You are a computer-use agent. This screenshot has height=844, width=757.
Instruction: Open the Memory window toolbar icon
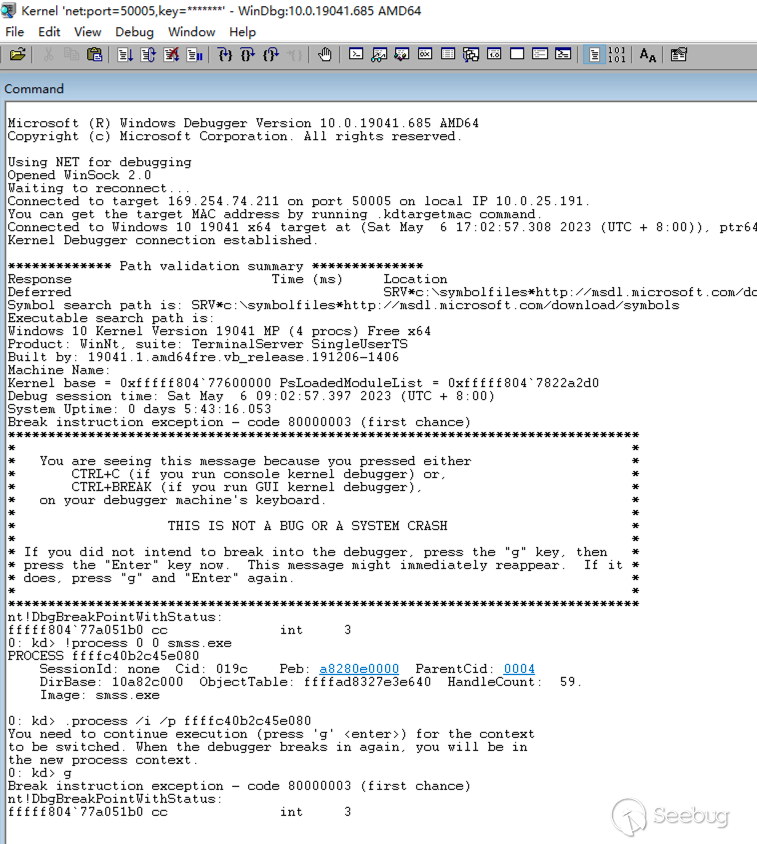(448, 54)
